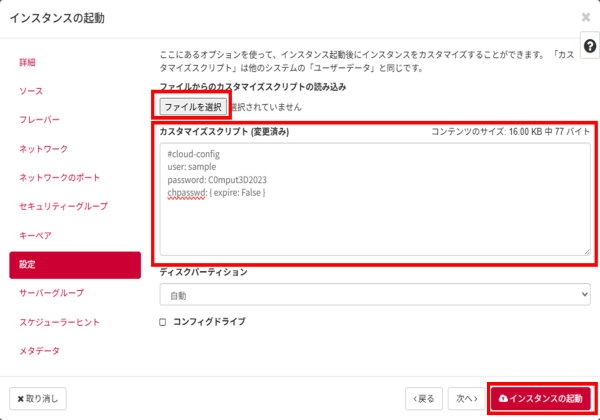Click the 戻る back button
600x420 pixels.
pyautogui.click(x=421, y=398)
